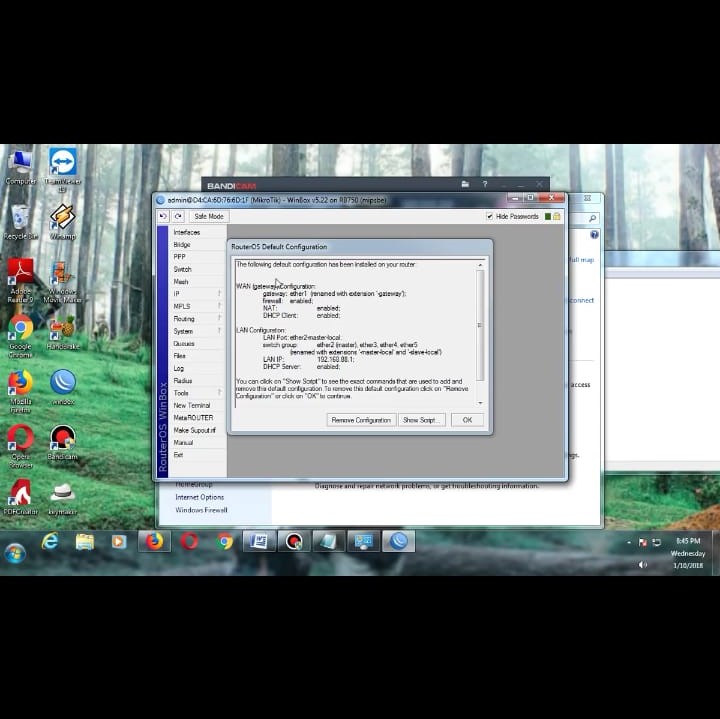Open the Switch menu item
The width and height of the screenshot is (720, 719).
[182, 269]
